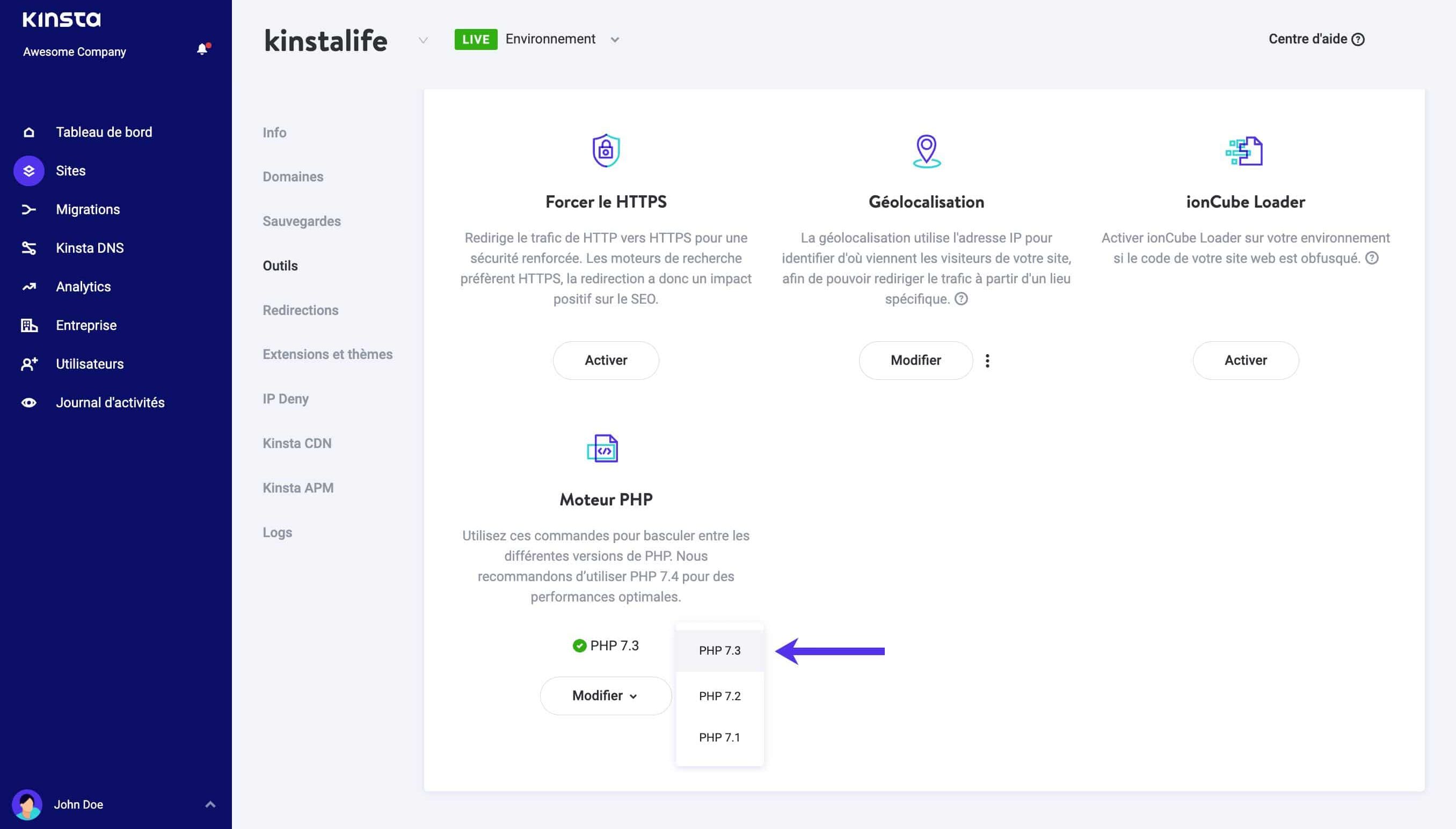Go to Journal d'activités in sidebar
The image size is (1456, 829).
(x=110, y=402)
